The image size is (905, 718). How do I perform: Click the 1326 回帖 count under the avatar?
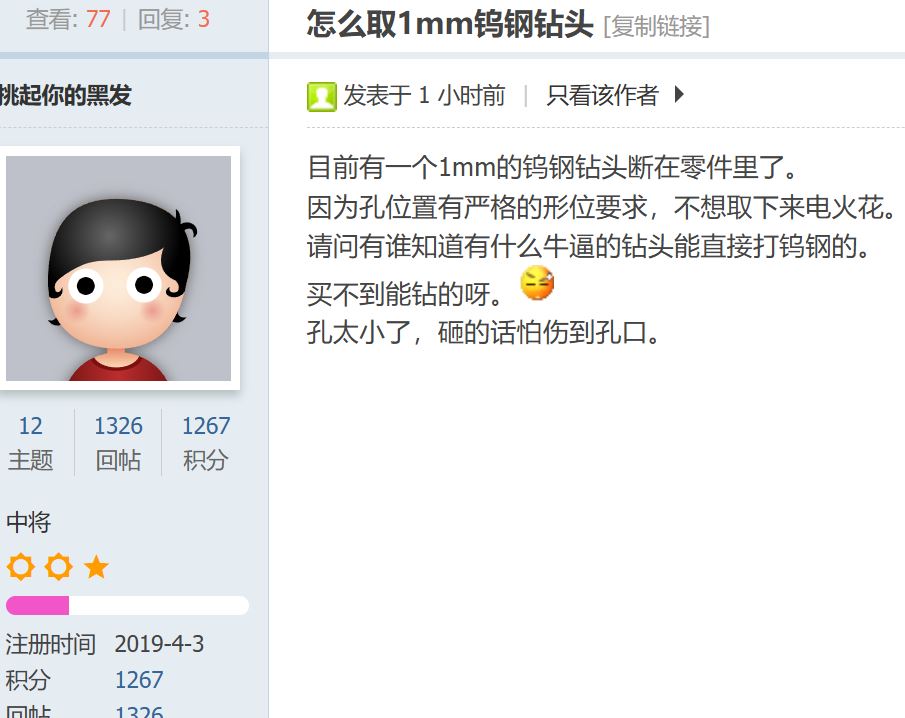click(118, 443)
